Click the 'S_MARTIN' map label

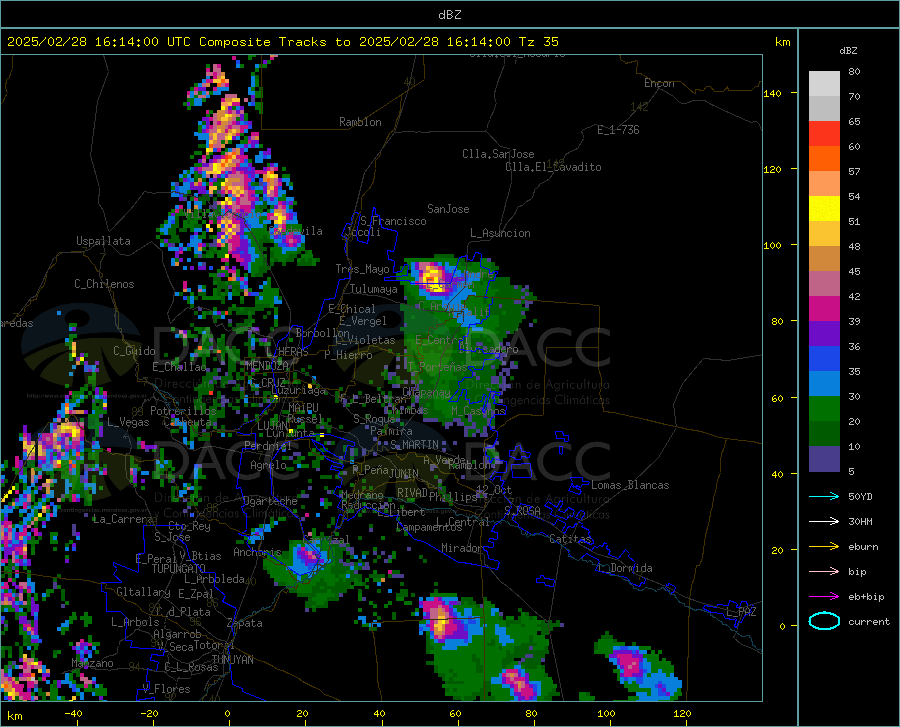(x=414, y=445)
